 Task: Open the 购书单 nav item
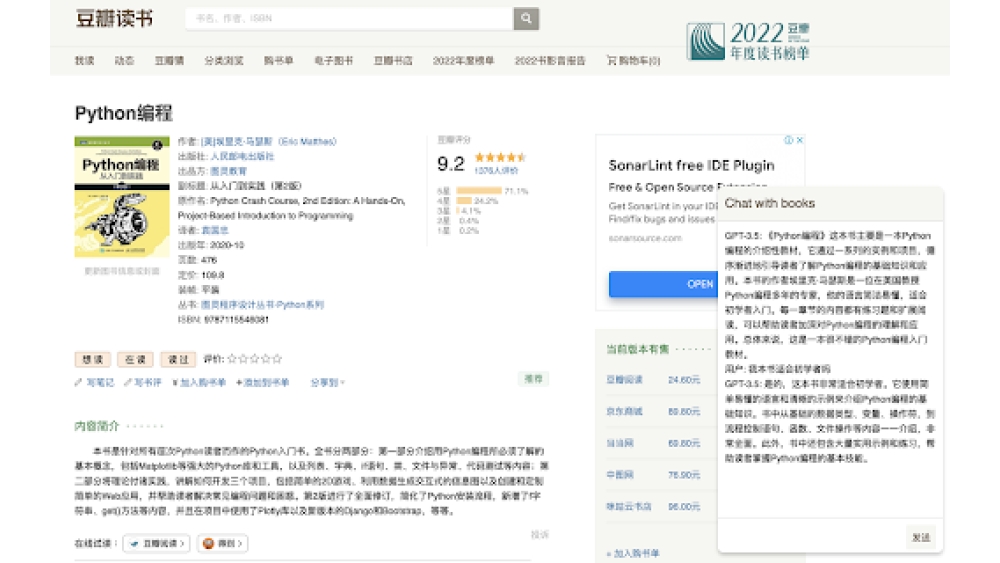279,61
